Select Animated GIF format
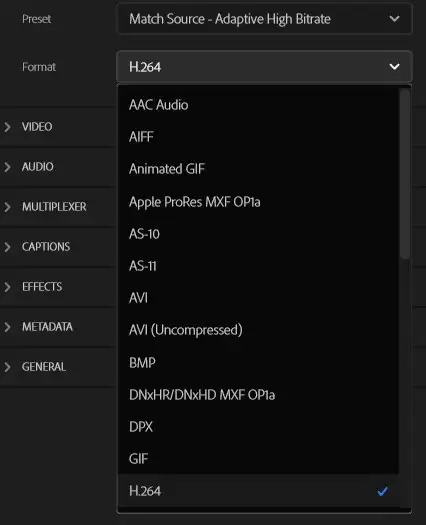 (258, 169)
